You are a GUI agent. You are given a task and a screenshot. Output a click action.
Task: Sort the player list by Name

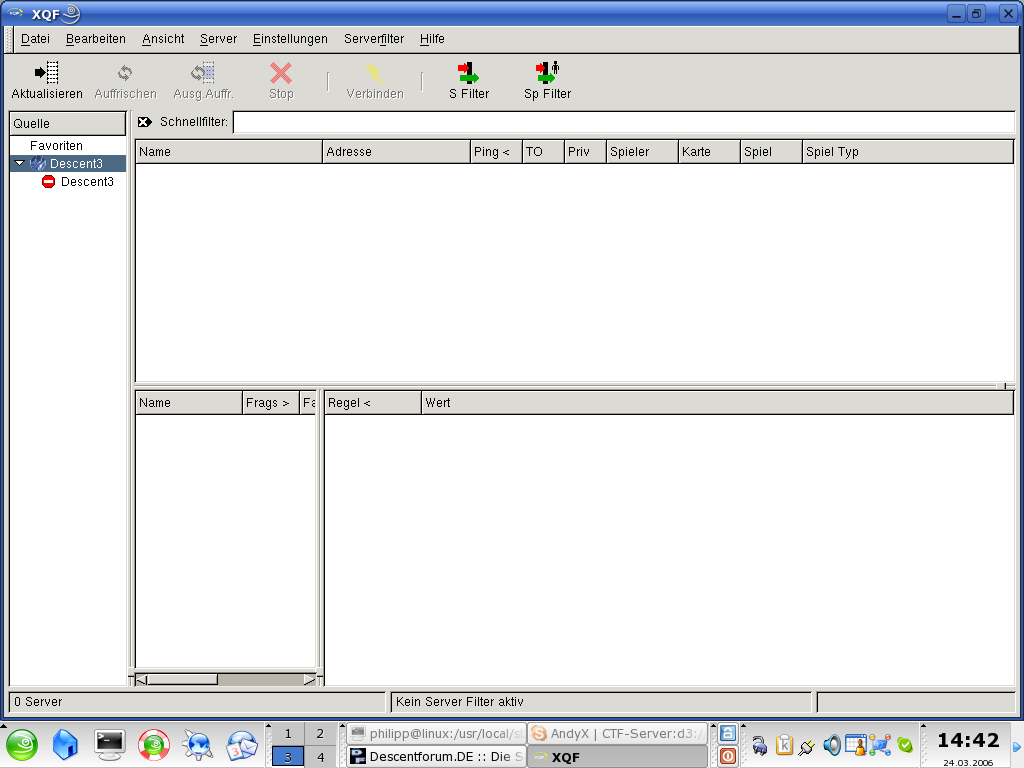pyautogui.click(x=189, y=403)
